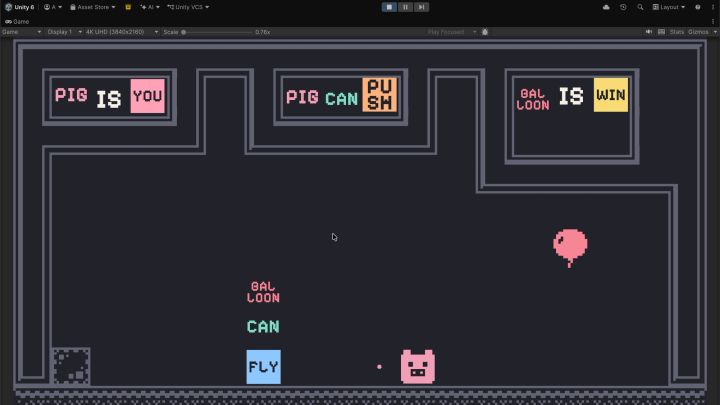Open the editor search magnifier
The width and height of the screenshot is (720, 405).
(x=640, y=7)
